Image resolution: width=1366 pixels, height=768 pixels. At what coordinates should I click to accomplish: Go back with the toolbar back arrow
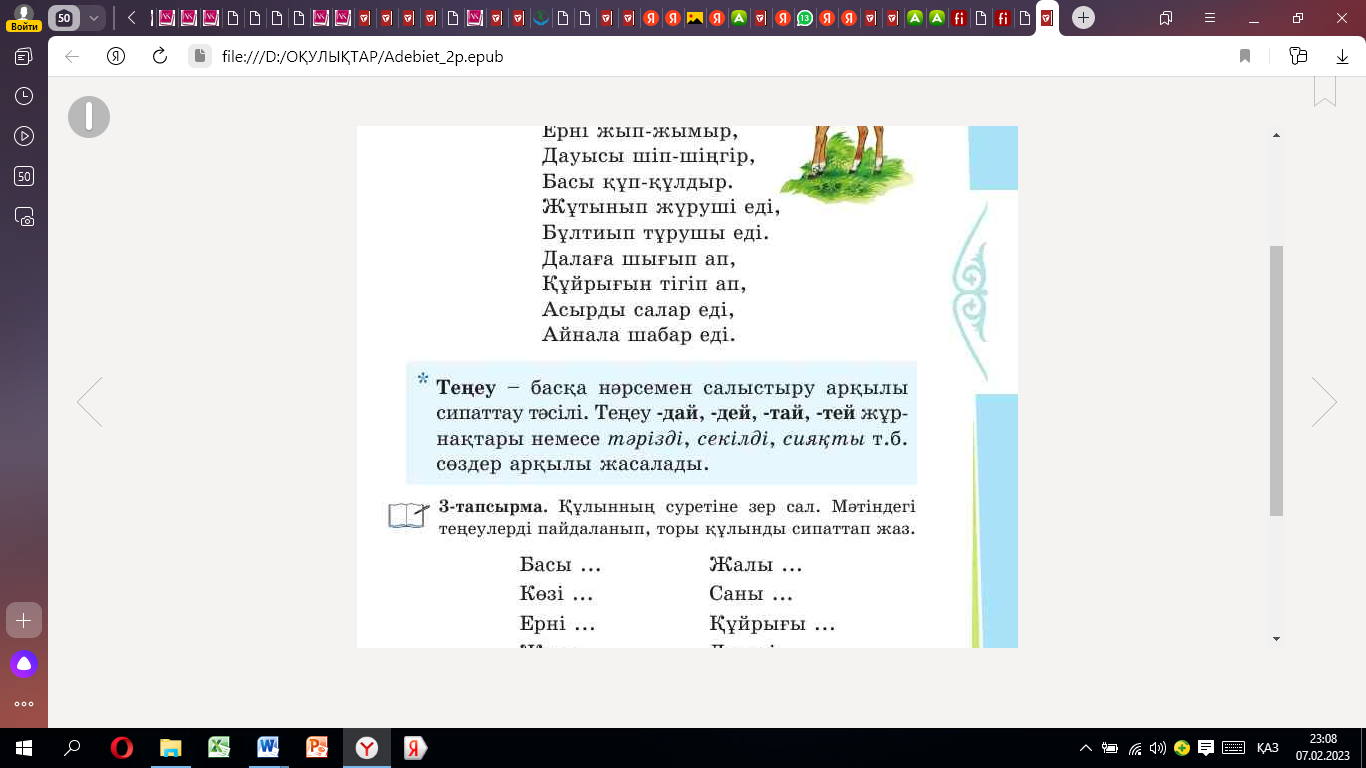(x=72, y=57)
